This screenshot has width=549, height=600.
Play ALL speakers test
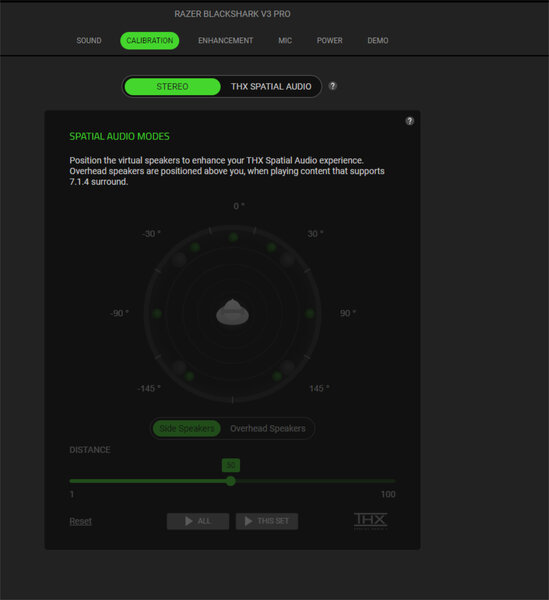198,521
